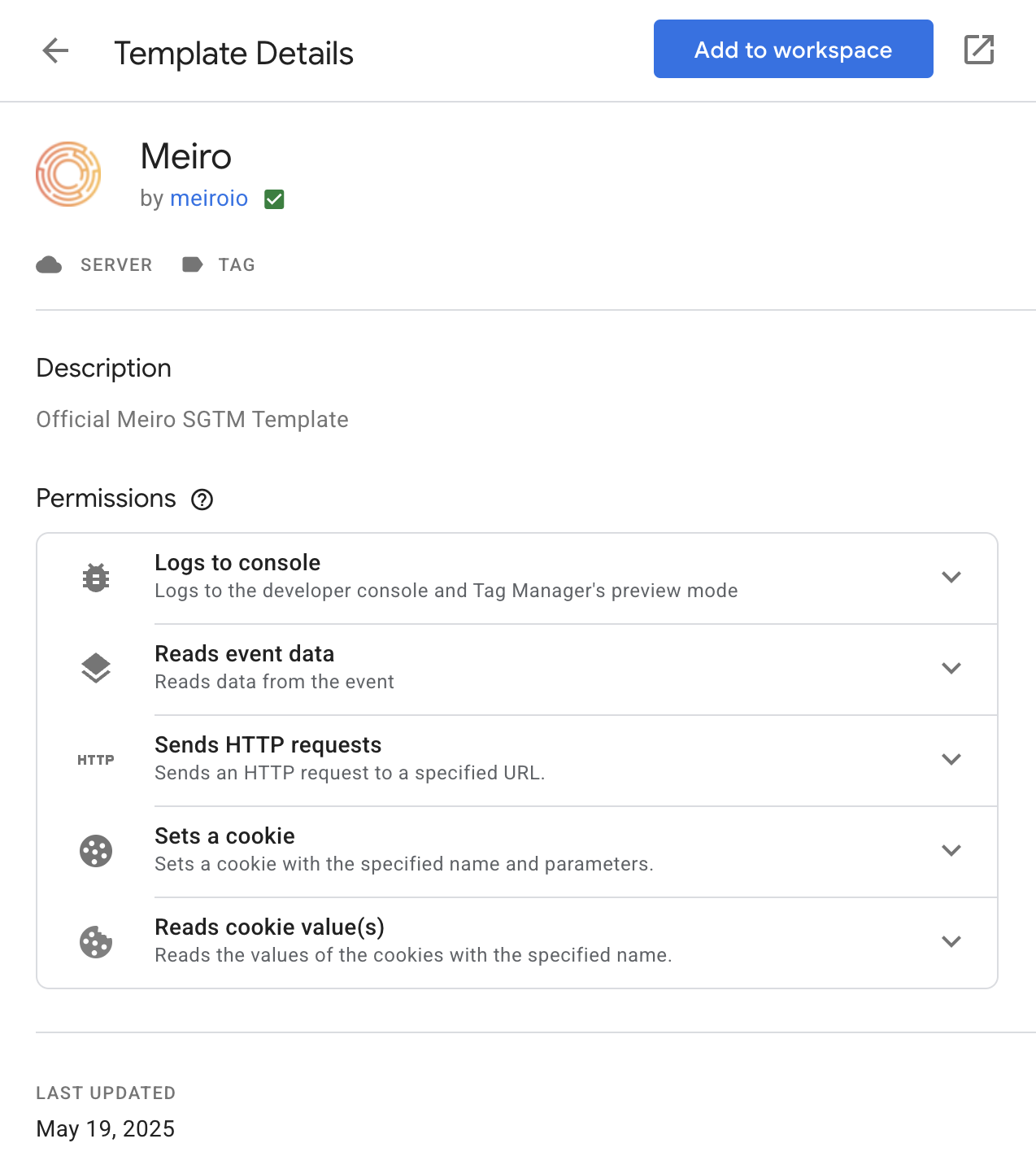Click the cloud SERVER icon
The width and height of the screenshot is (1036, 1165).
pyautogui.click(x=49, y=264)
